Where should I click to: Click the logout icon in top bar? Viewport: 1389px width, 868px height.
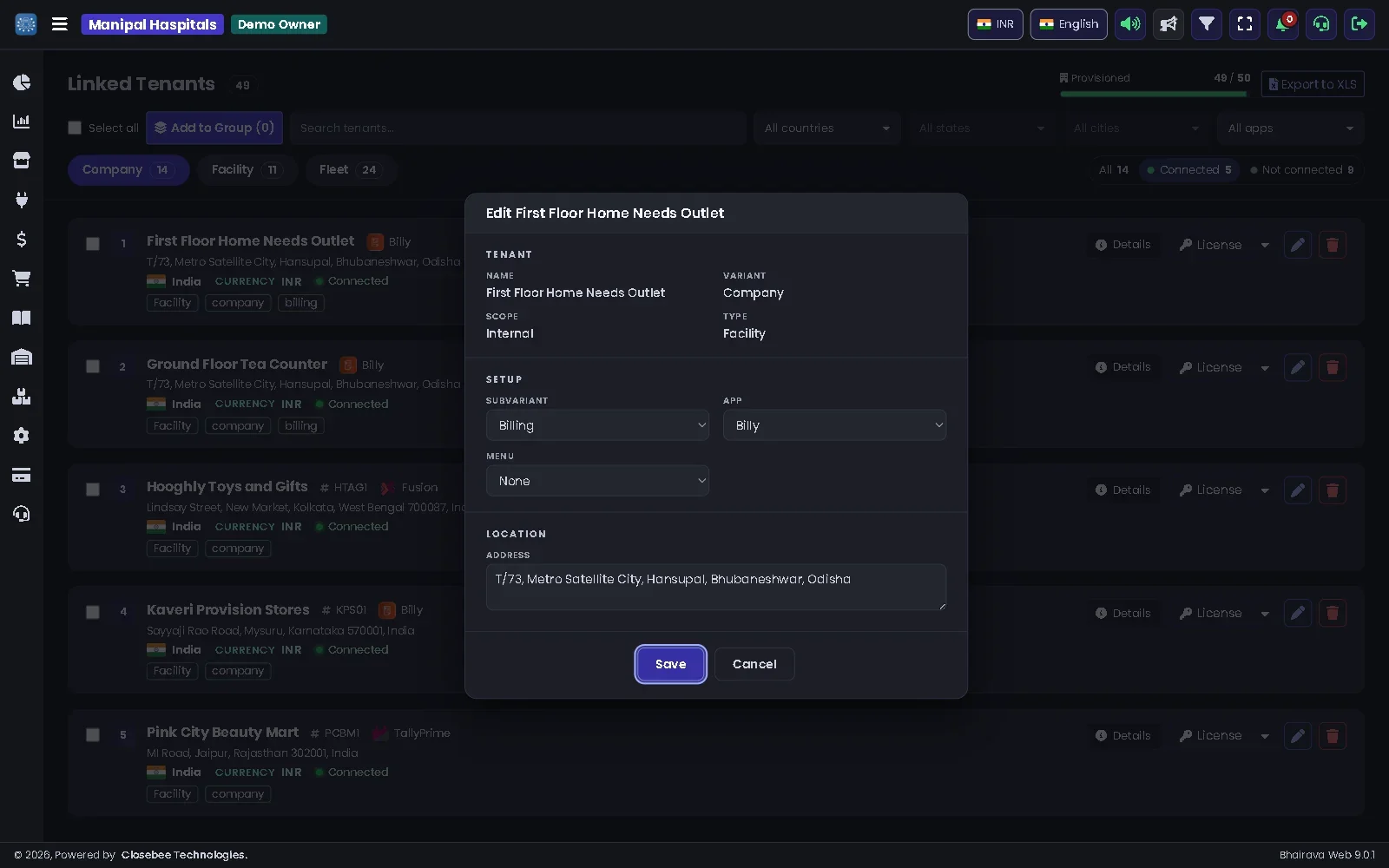click(1359, 24)
